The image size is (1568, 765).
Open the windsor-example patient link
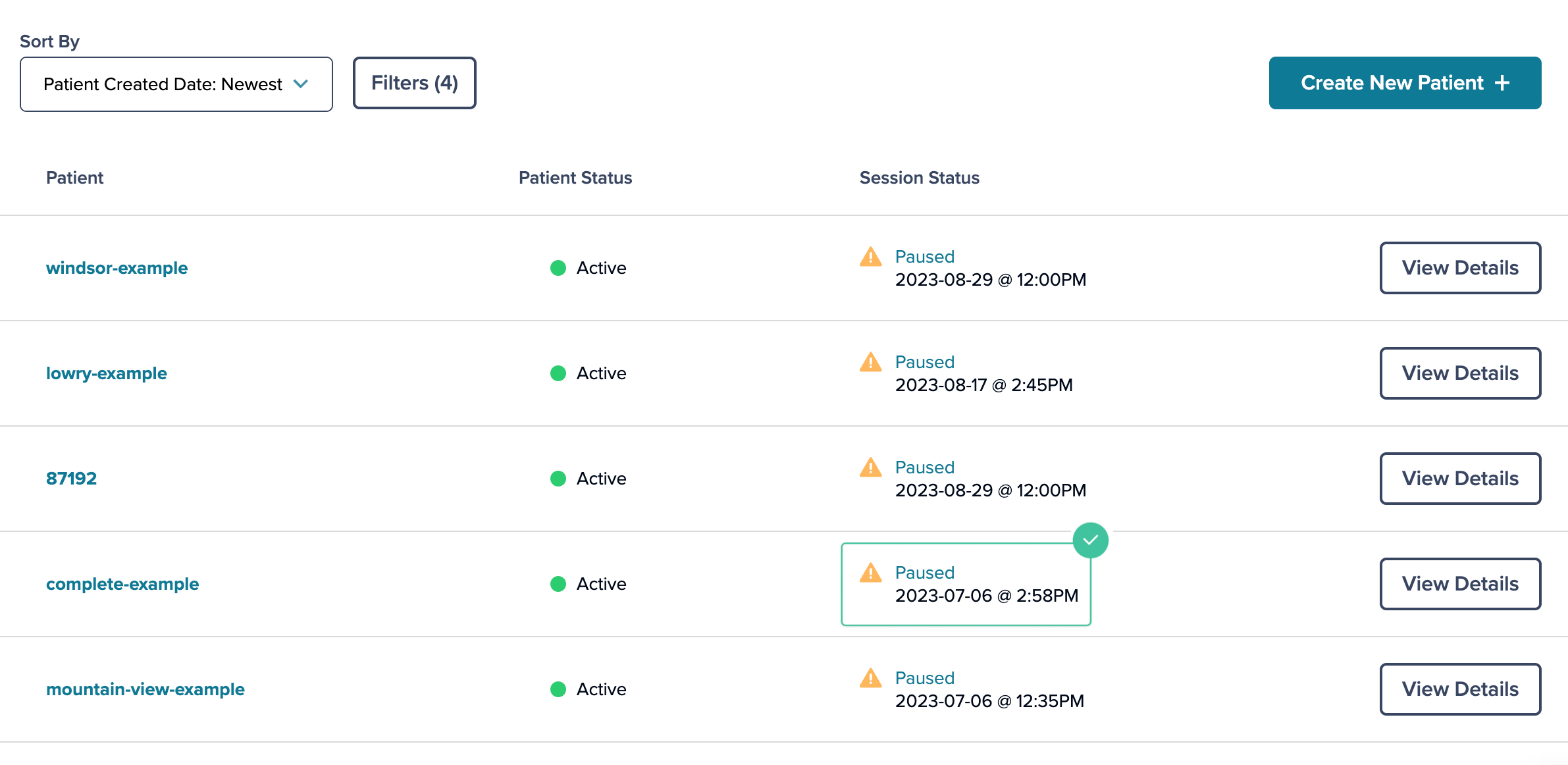coord(117,268)
